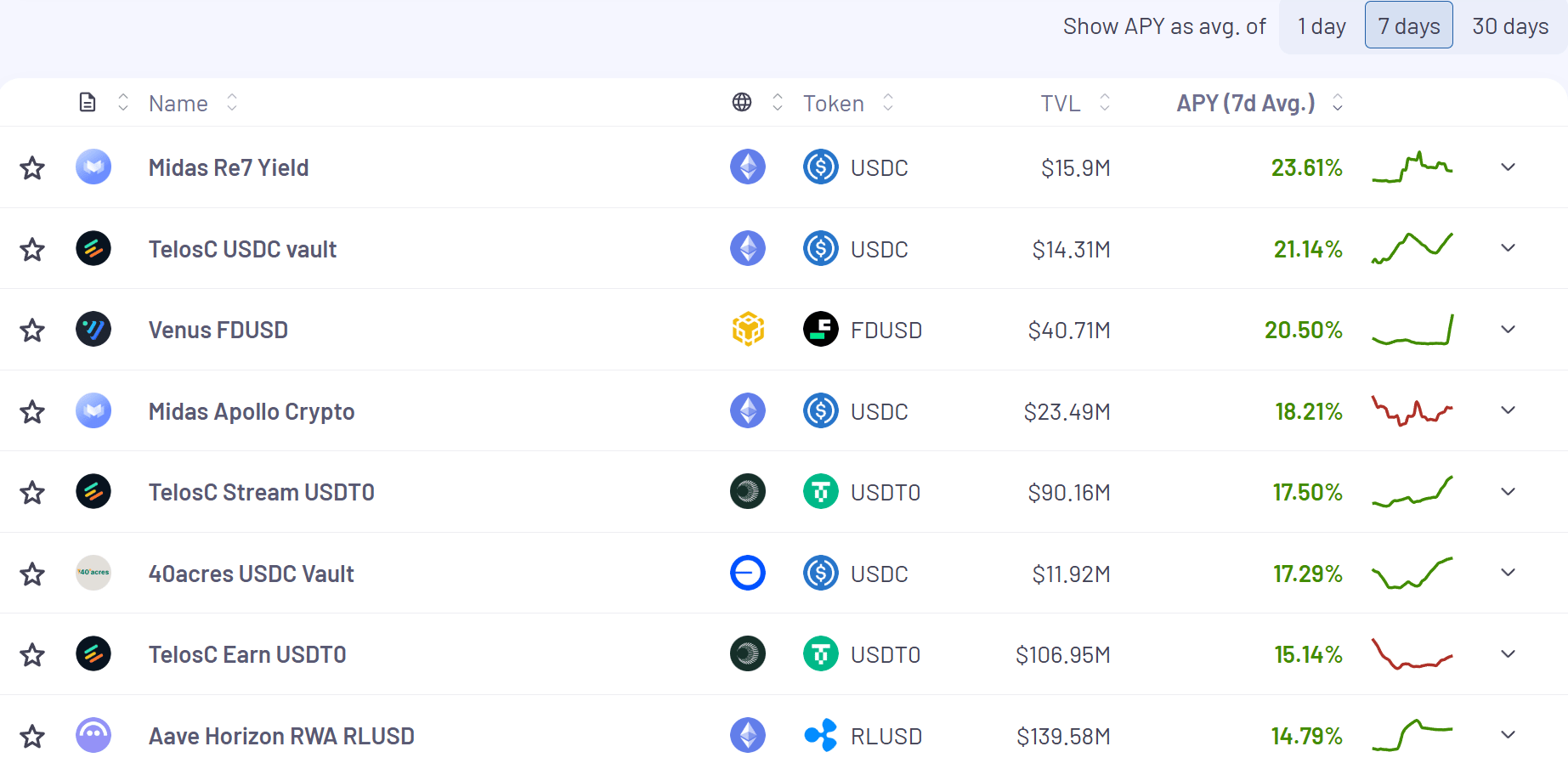
Task: Star the TelosC Stream USDT0 vault
Action: (x=32, y=493)
